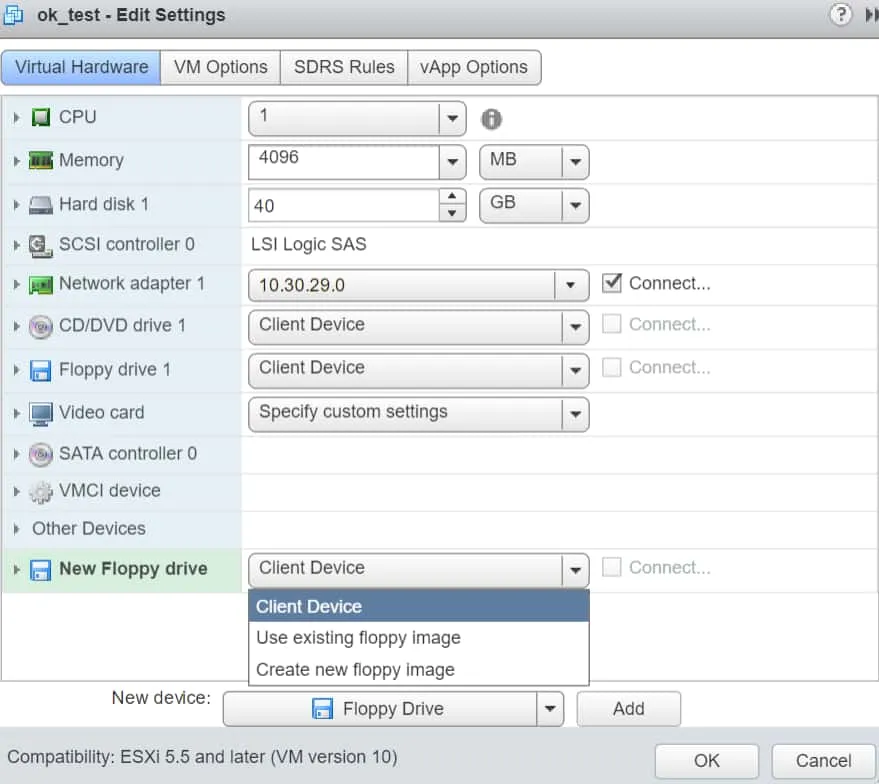Click the Network adapter 1 icon
The width and height of the screenshot is (879, 784).
tap(41, 285)
